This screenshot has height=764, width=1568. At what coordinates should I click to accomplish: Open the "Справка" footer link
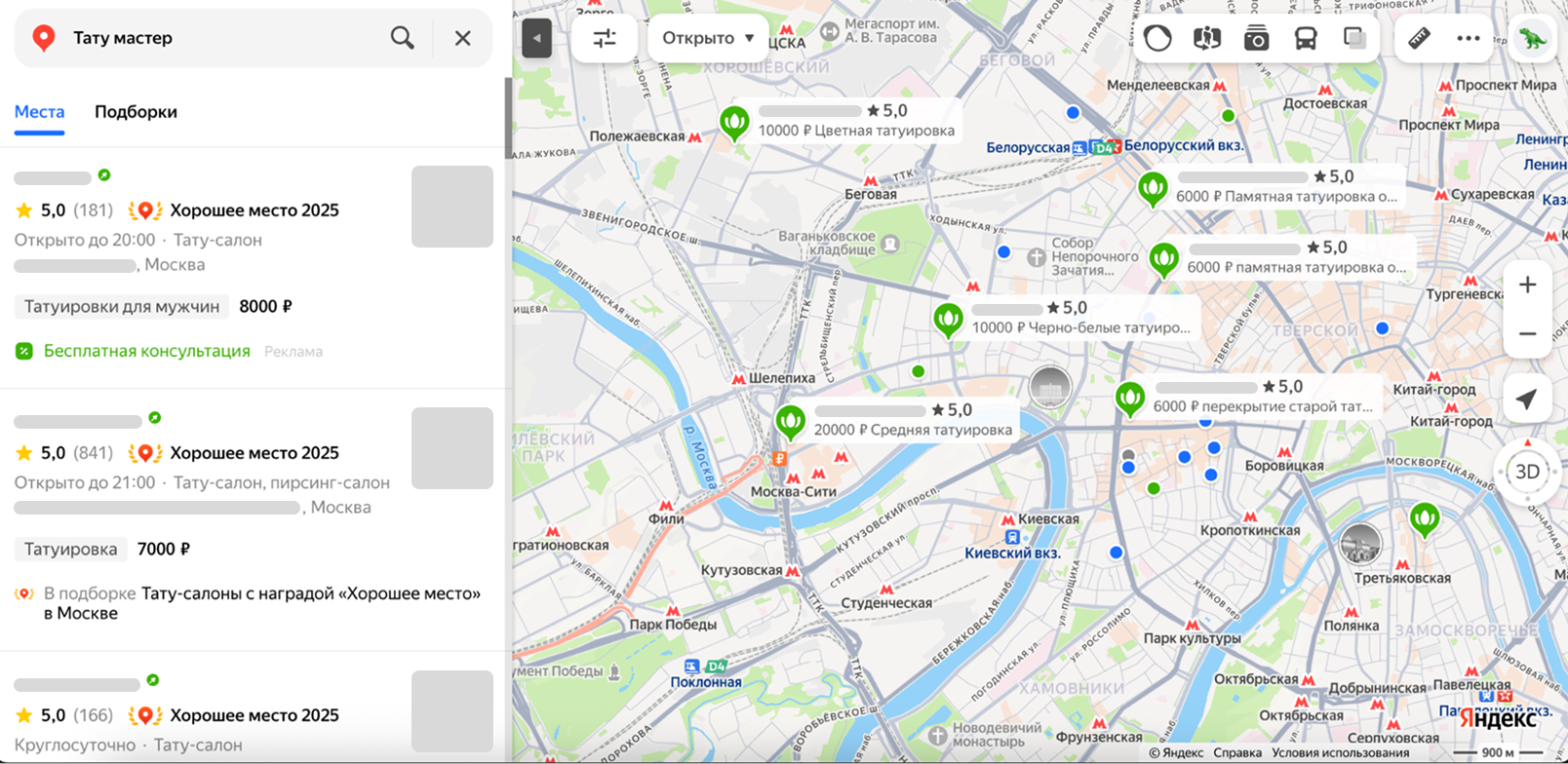(x=1237, y=753)
